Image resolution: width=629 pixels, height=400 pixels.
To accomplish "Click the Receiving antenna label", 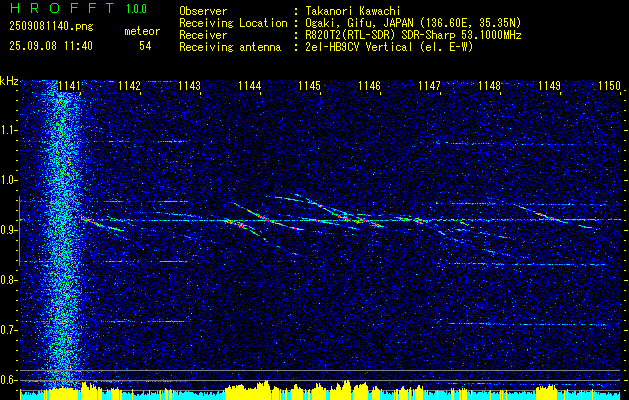I will [x=230, y=47].
